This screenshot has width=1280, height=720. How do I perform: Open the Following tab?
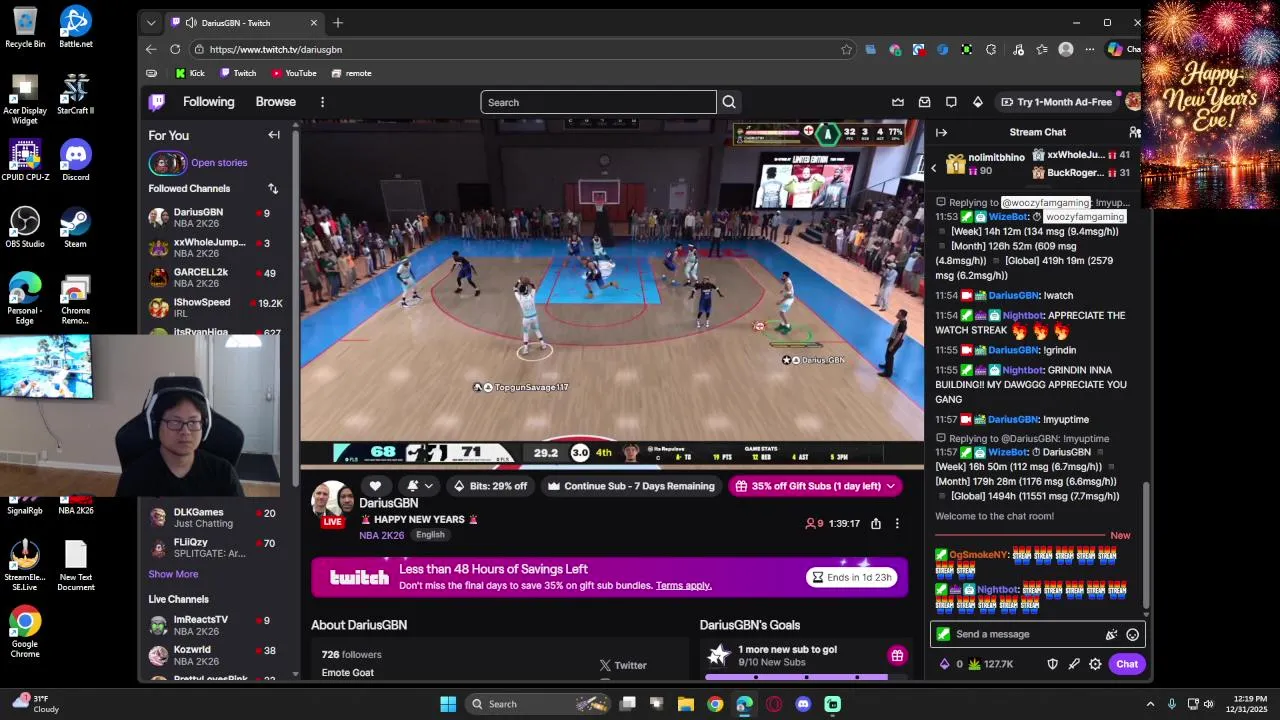(x=208, y=102)
